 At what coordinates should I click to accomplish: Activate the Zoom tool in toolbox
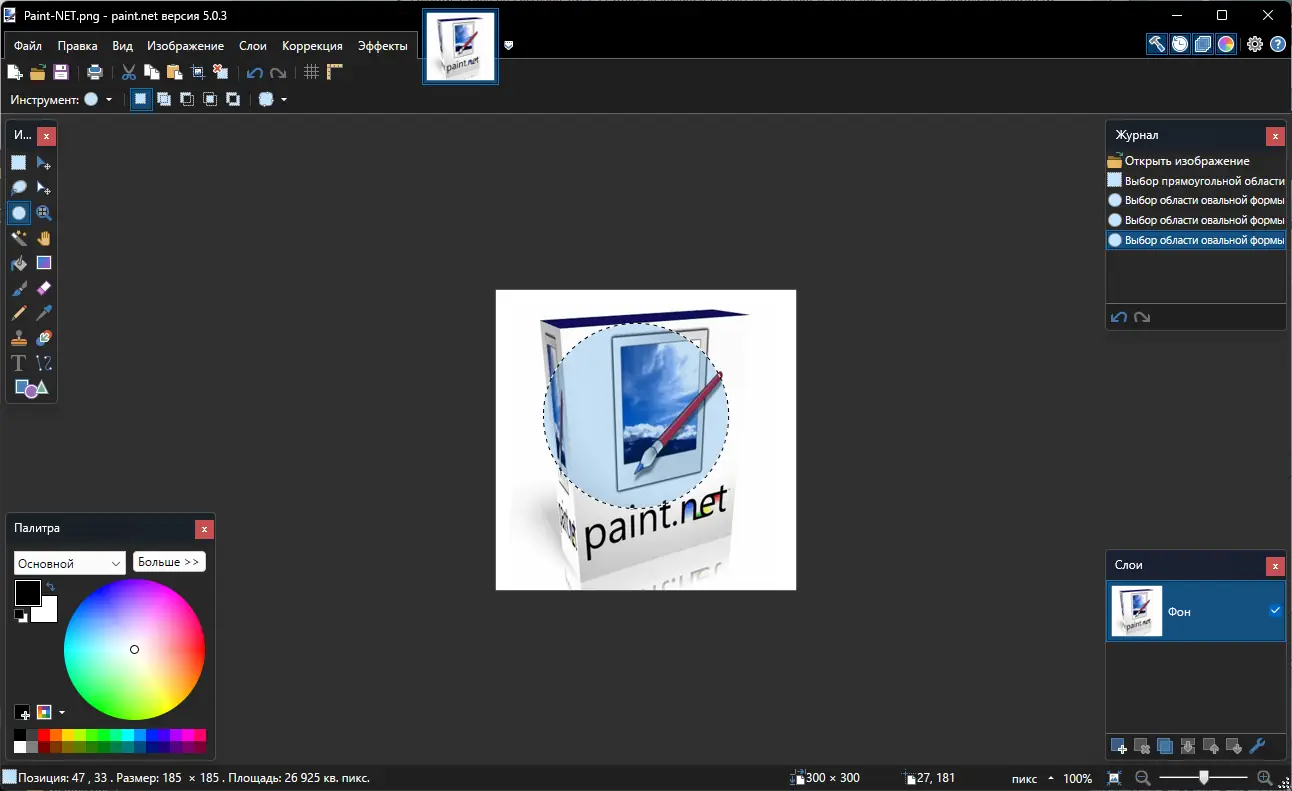click(44, 213)
